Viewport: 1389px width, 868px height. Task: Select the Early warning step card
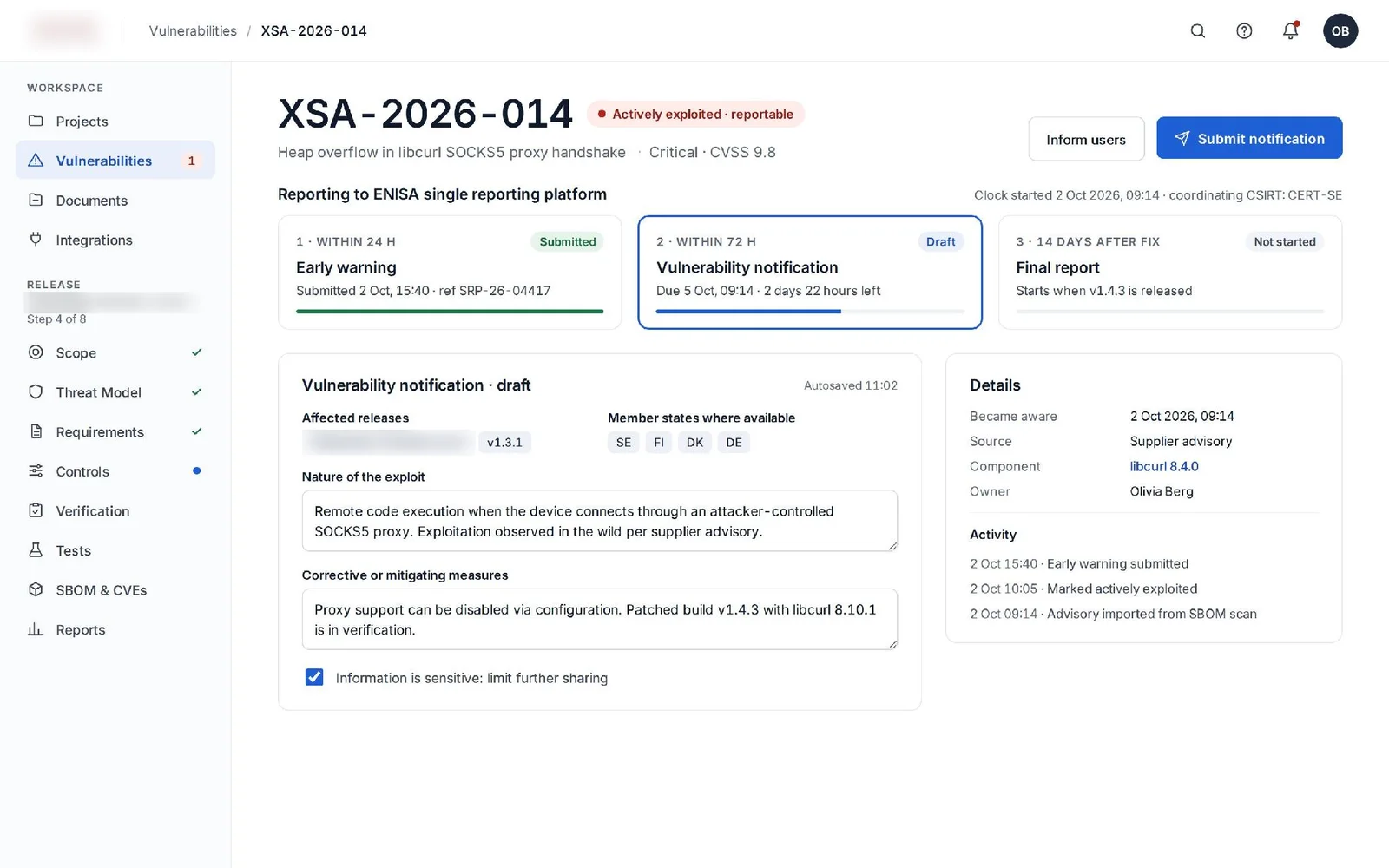click(x=450, y=273)
